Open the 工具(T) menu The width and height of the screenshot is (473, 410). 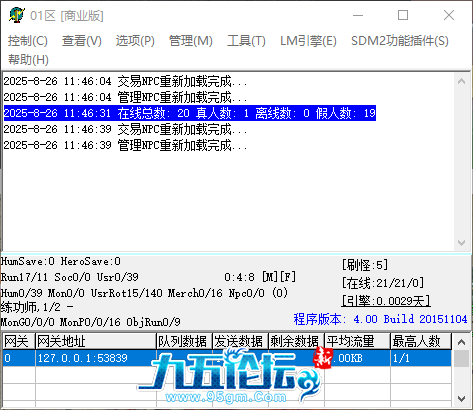[x=246, y=41]
